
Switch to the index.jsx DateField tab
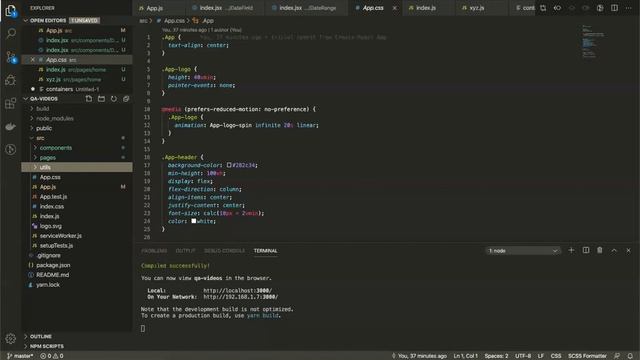click(226, 8)
